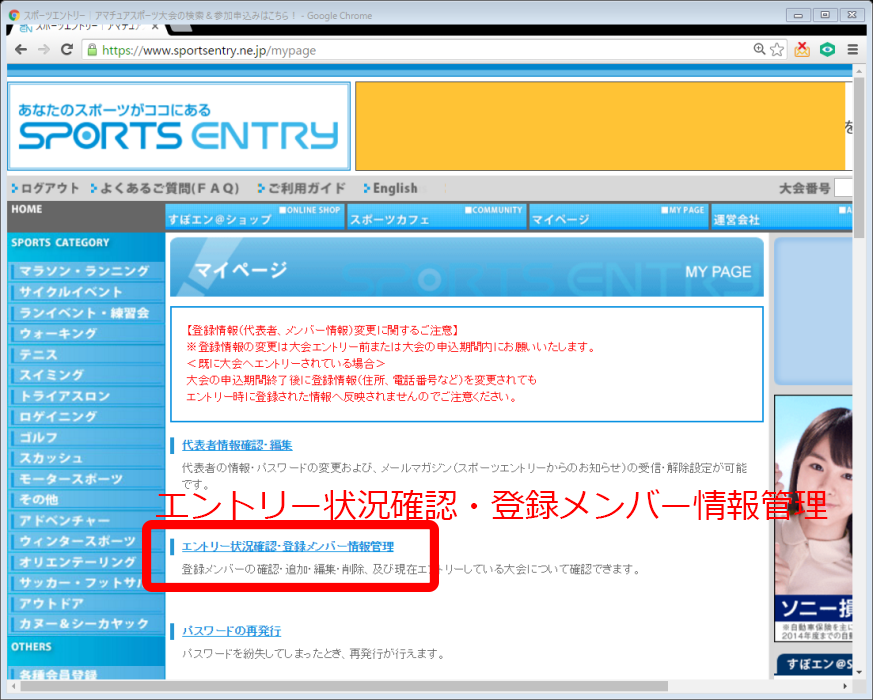This screenshot has width=873, height=700.
Task: Click the horizontal scrollbar right arrow
Action: (845, 686)
